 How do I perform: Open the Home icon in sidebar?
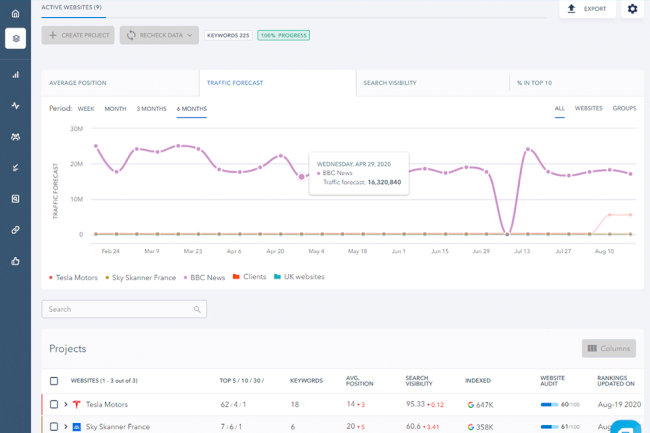pyautogui.click(x=15, y=13)
